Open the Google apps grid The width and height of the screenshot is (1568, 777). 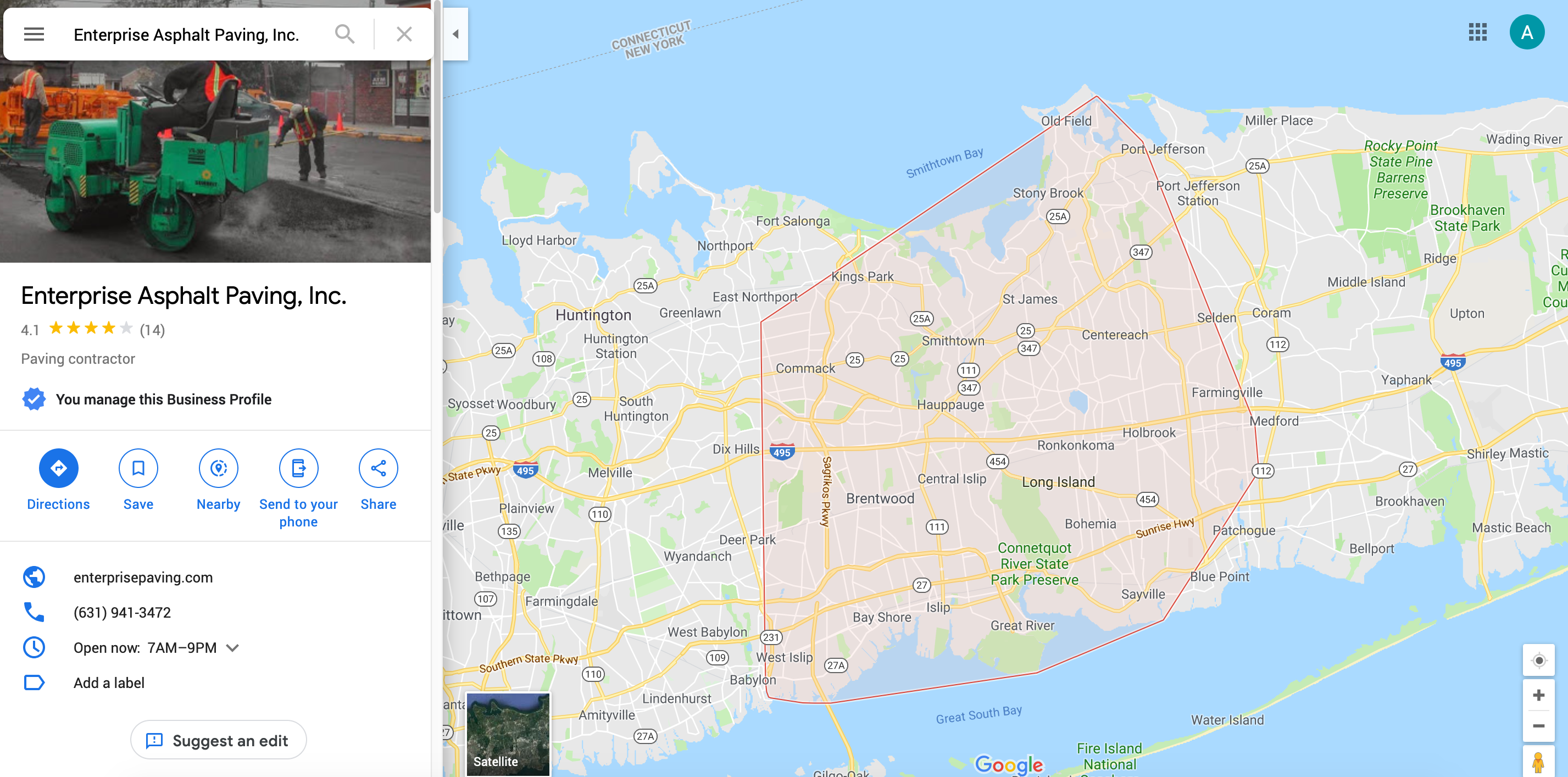[1477, 32]
